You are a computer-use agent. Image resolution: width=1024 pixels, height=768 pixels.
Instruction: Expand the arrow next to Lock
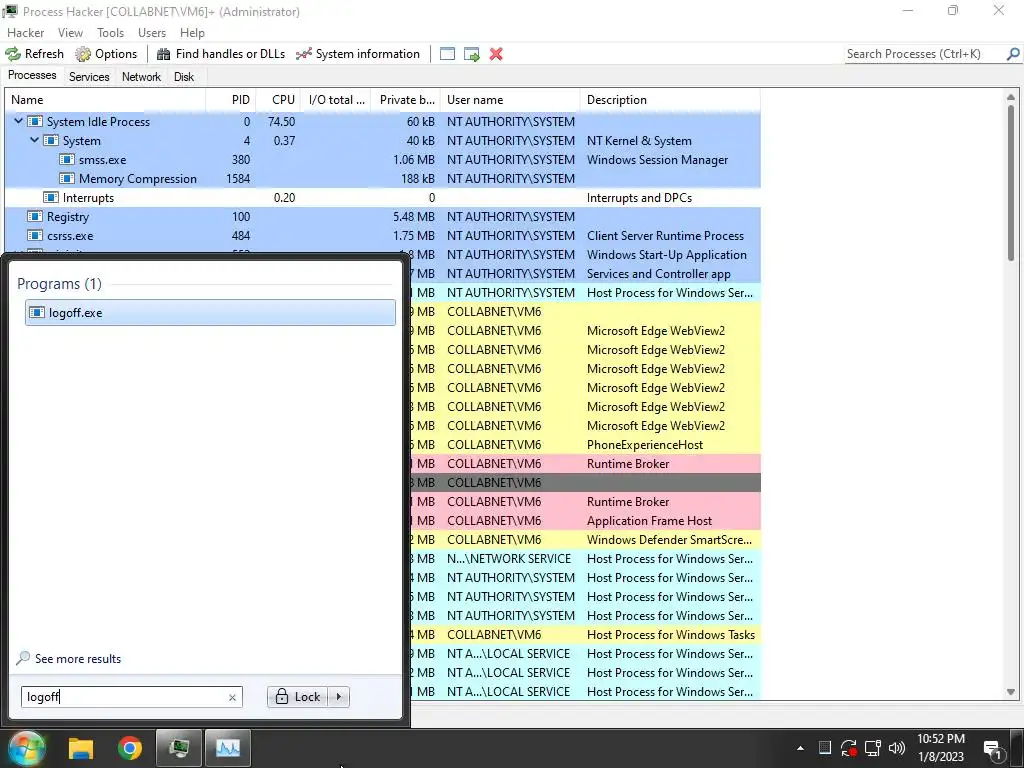pyautogui.click(x=339, y=697)
